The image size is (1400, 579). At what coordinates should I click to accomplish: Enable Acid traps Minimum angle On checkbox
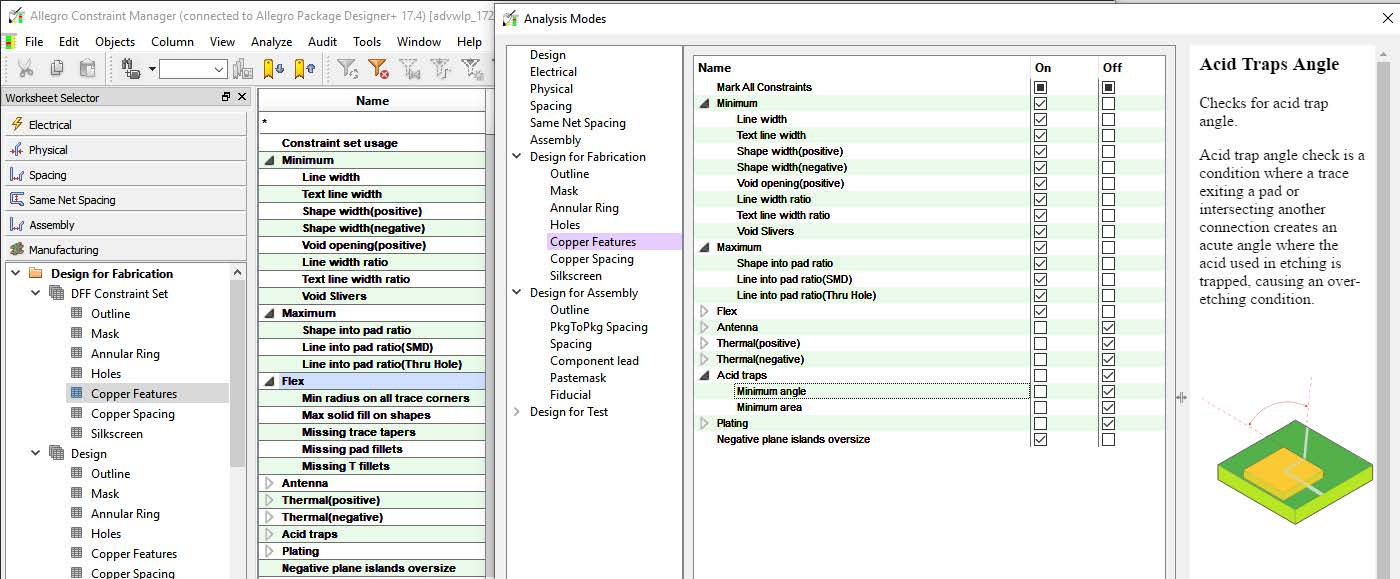pyautogui.click(x=1041, y=391)
